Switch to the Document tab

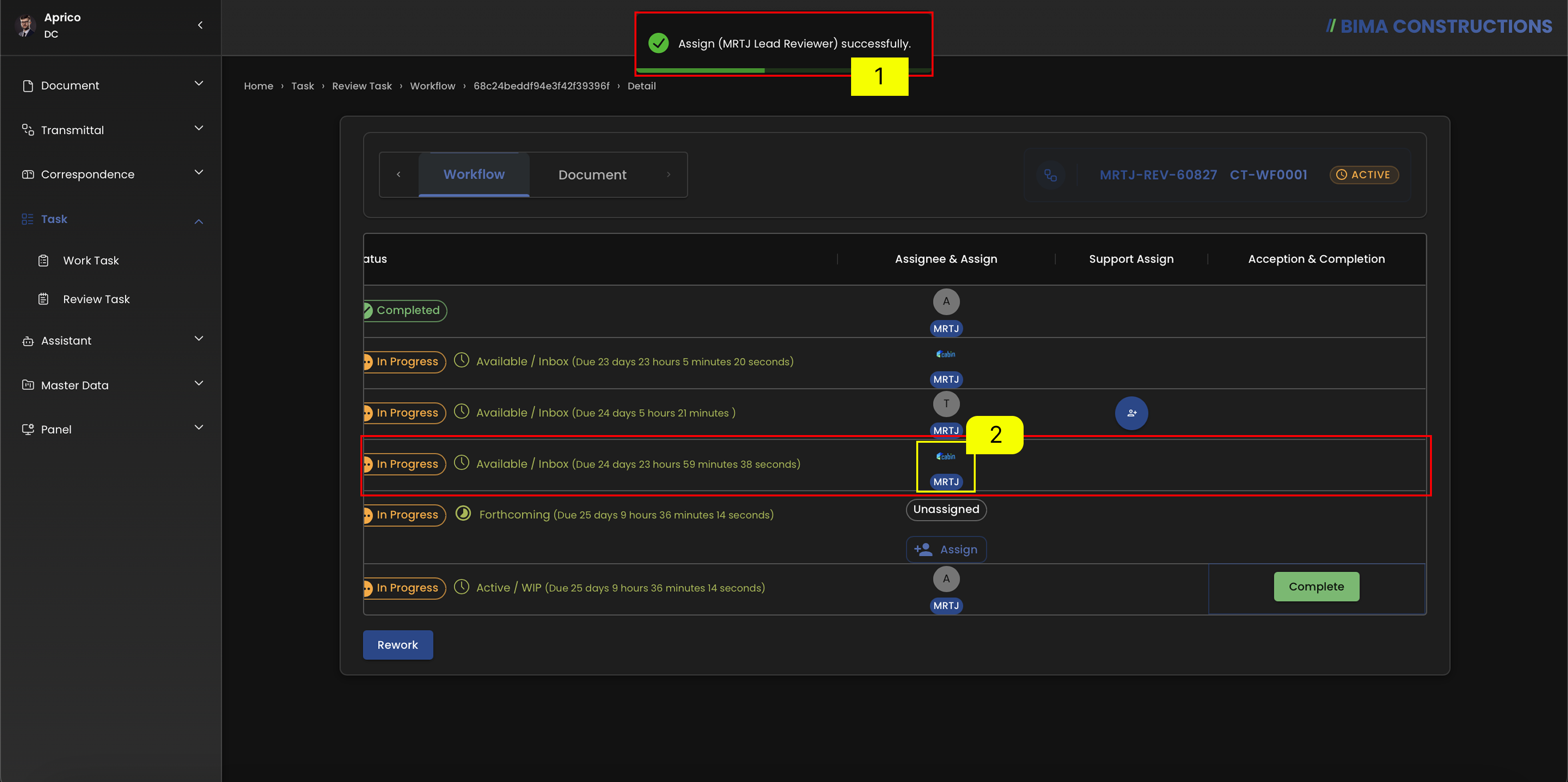pyautogui.click(x=592, y=175)
